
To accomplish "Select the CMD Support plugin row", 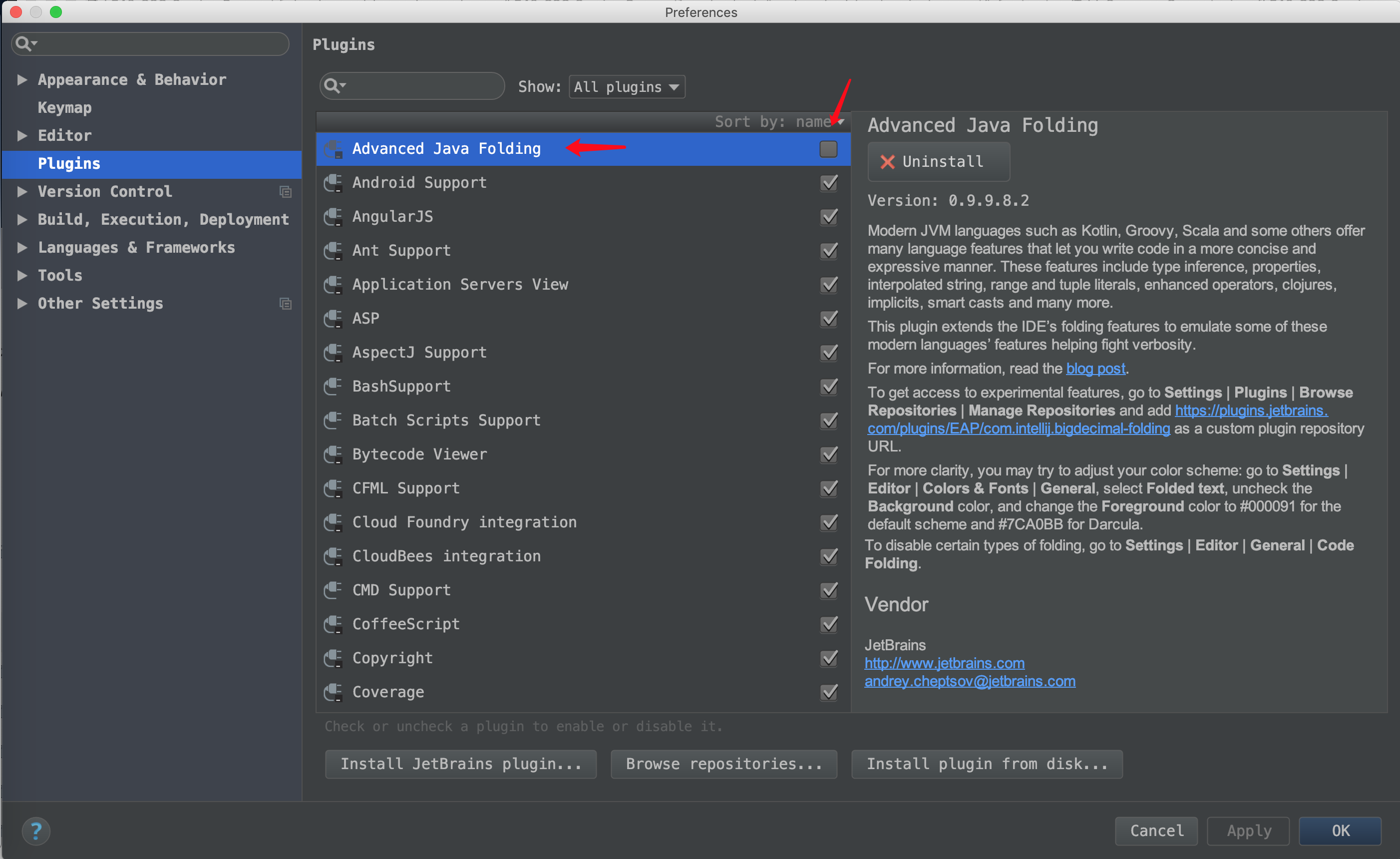I will pyautogui.click(x=583, y=590).
